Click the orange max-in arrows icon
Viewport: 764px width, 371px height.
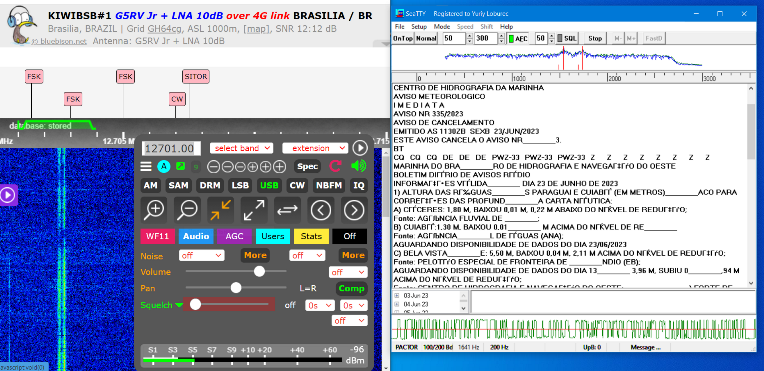[221, 210]
